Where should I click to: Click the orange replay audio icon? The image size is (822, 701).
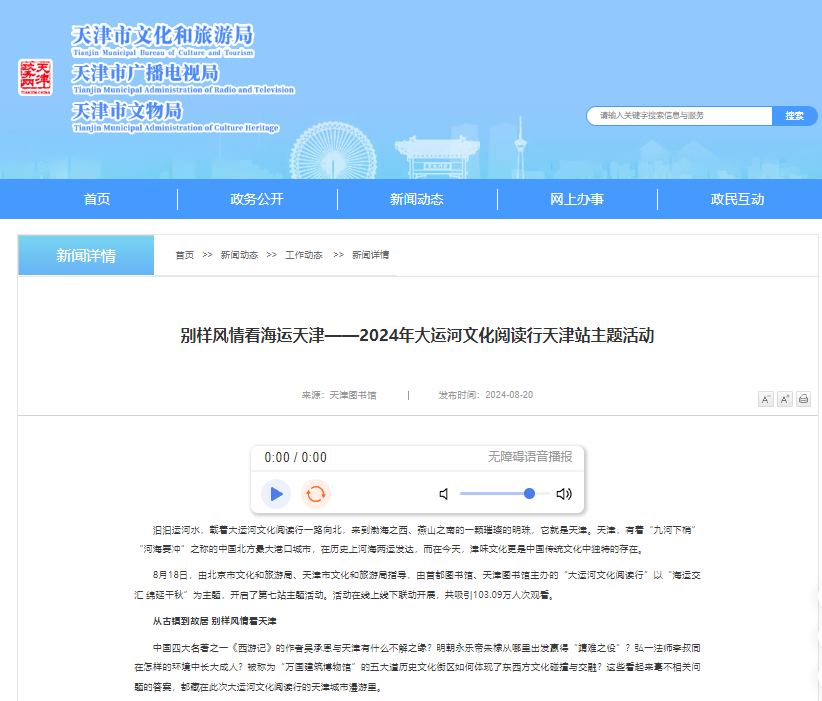point(316,494)
